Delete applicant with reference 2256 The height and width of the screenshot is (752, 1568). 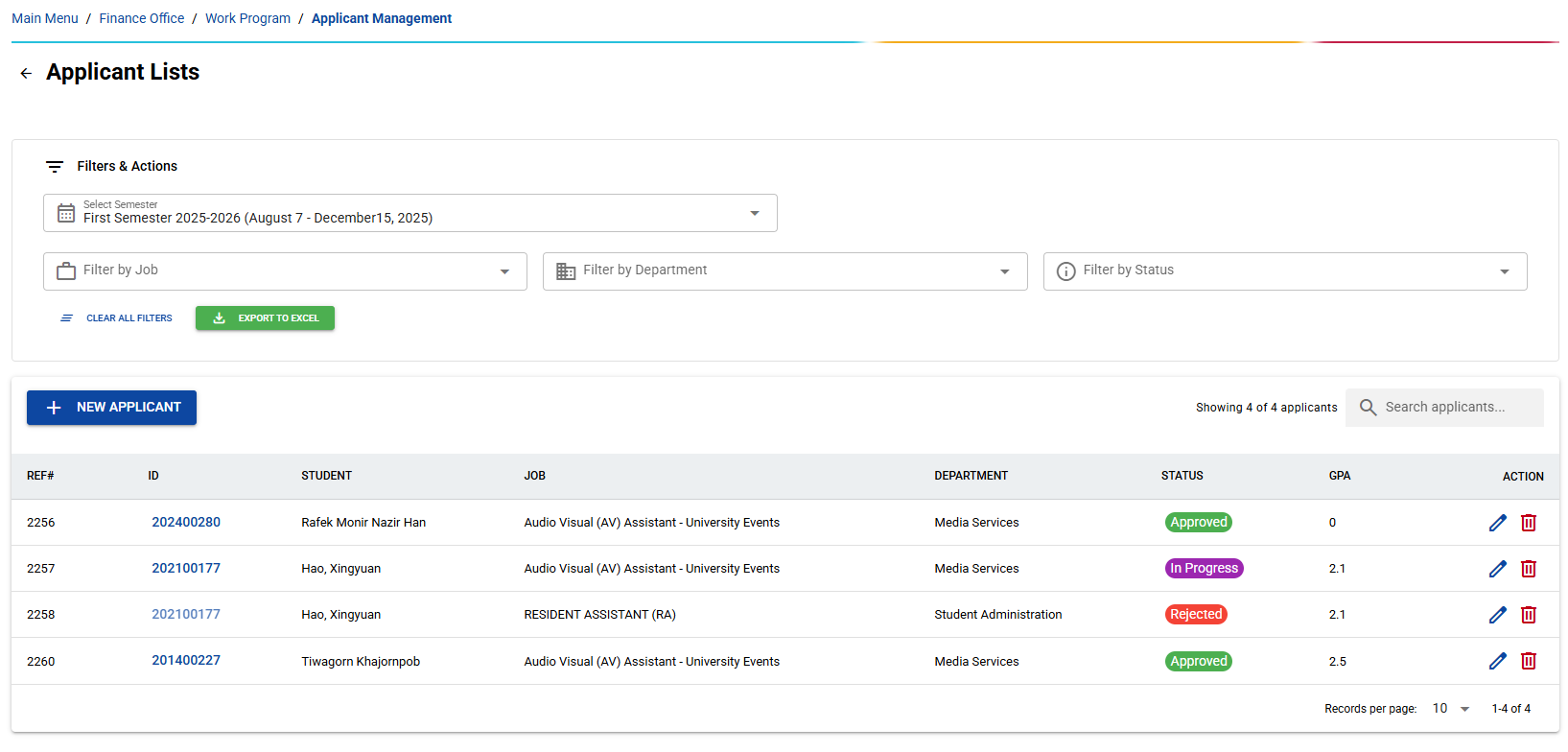point(1529,523)
